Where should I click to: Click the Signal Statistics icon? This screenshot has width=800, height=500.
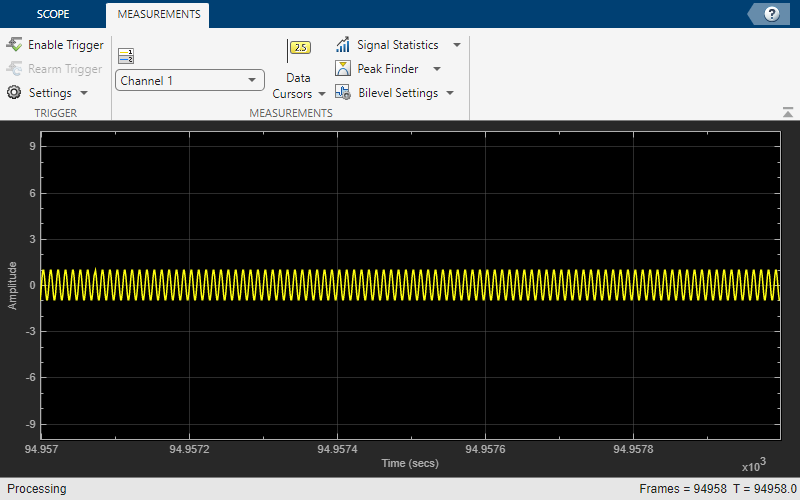pyautogui.click(x=343, y=45)
